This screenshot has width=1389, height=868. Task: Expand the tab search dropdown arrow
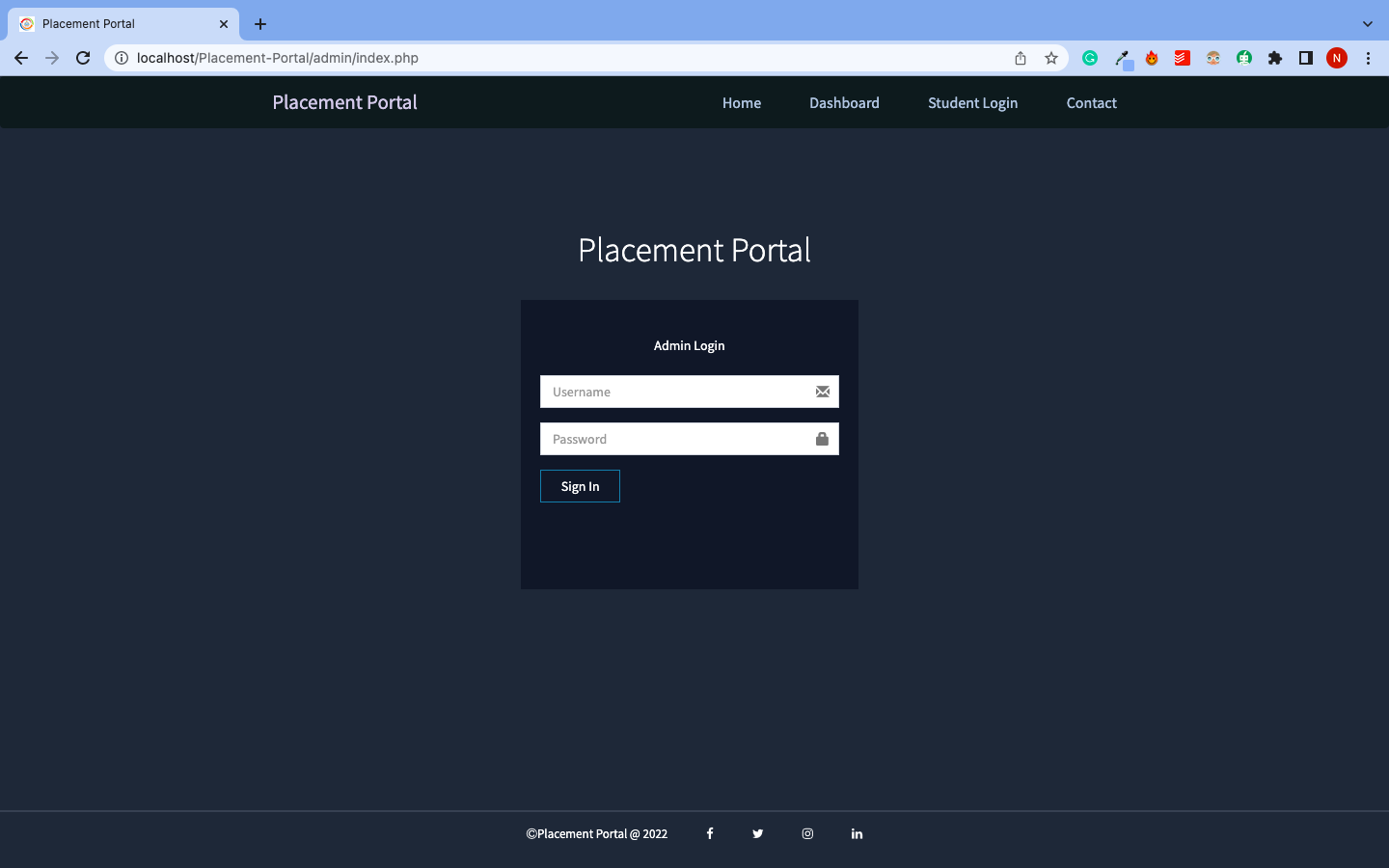(1367, 24)
